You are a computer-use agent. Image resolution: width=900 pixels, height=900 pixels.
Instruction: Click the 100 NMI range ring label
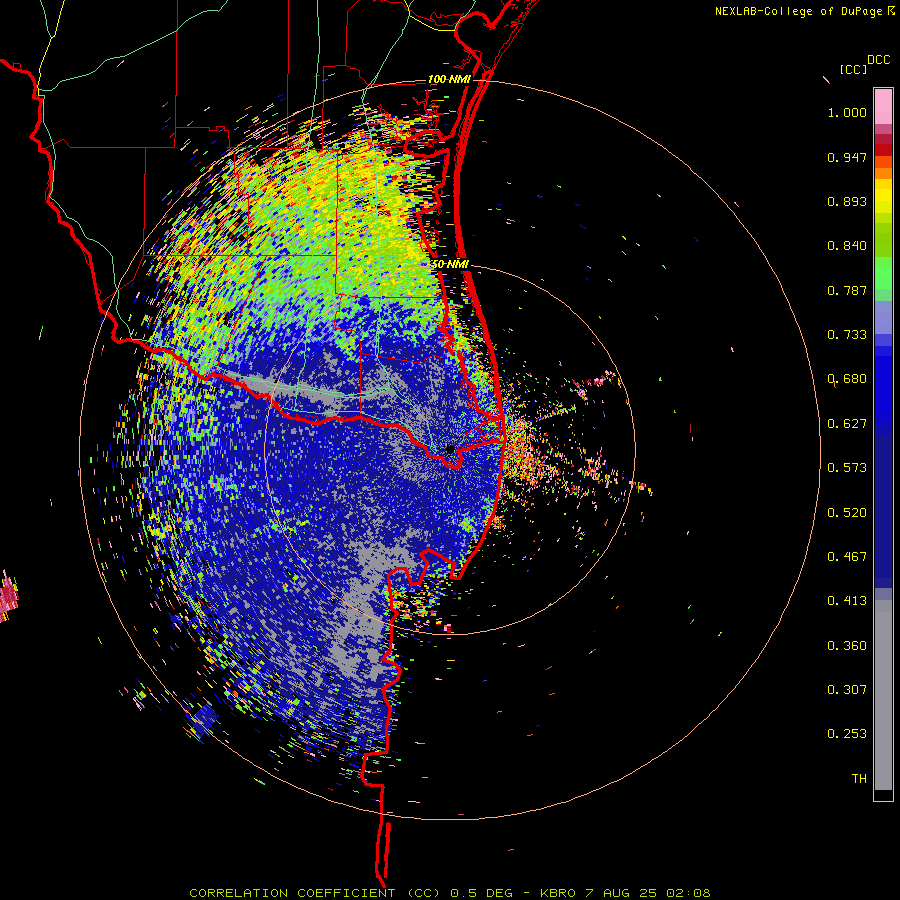pos(449,79)
